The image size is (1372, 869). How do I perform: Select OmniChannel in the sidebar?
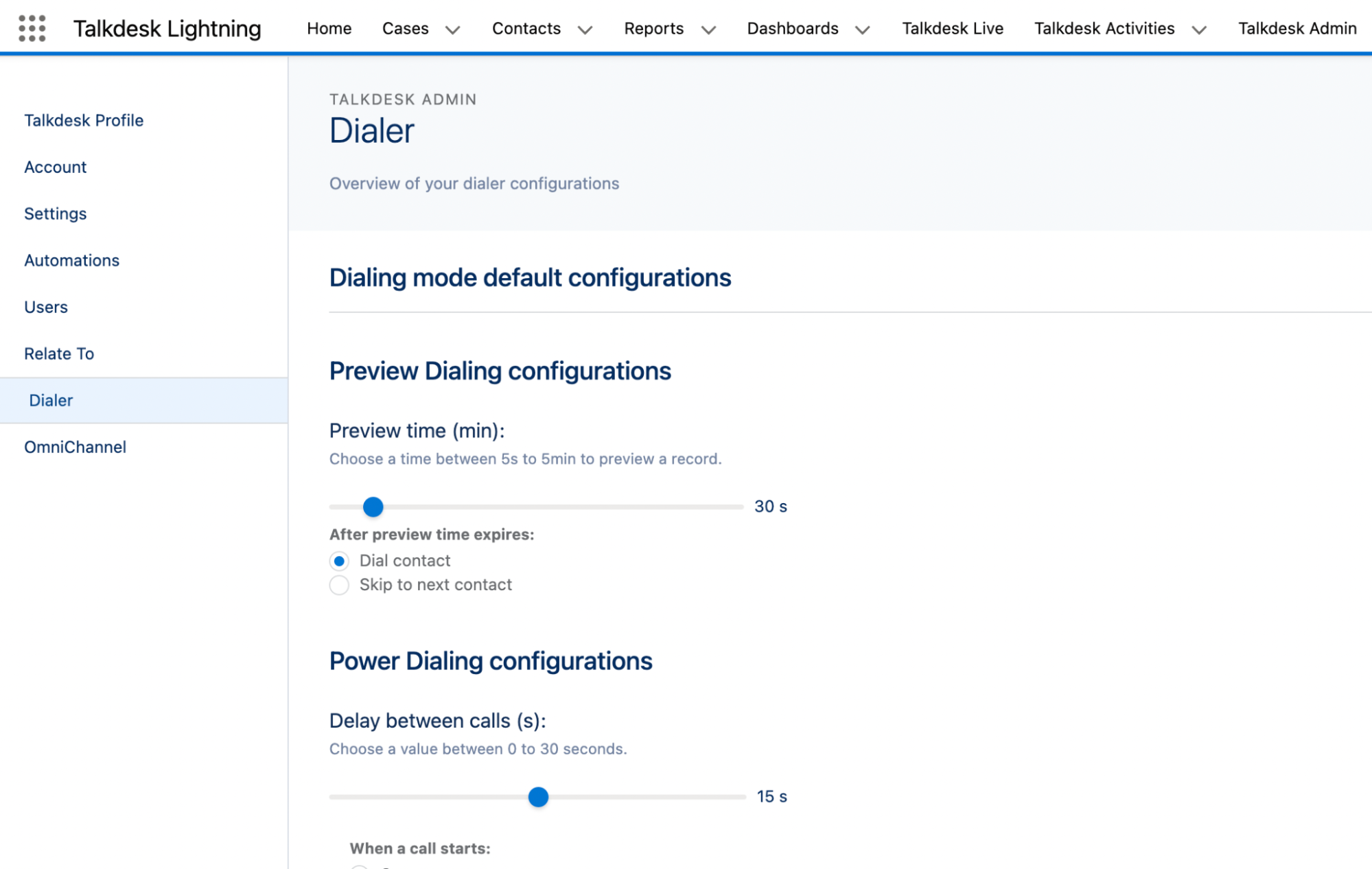tap(75, 447)
